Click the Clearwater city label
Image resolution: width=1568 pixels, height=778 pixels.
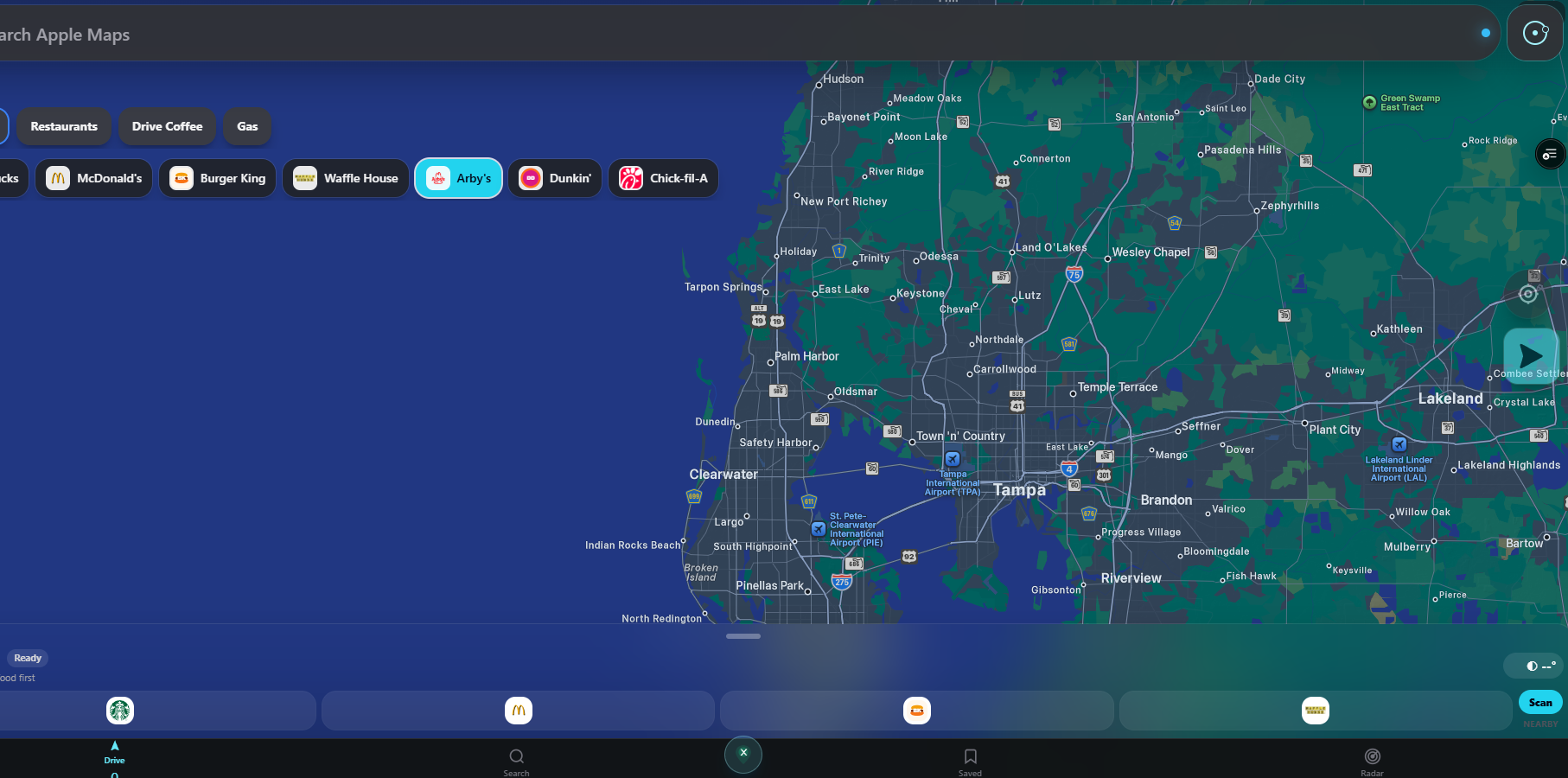(x=723, y=475)
